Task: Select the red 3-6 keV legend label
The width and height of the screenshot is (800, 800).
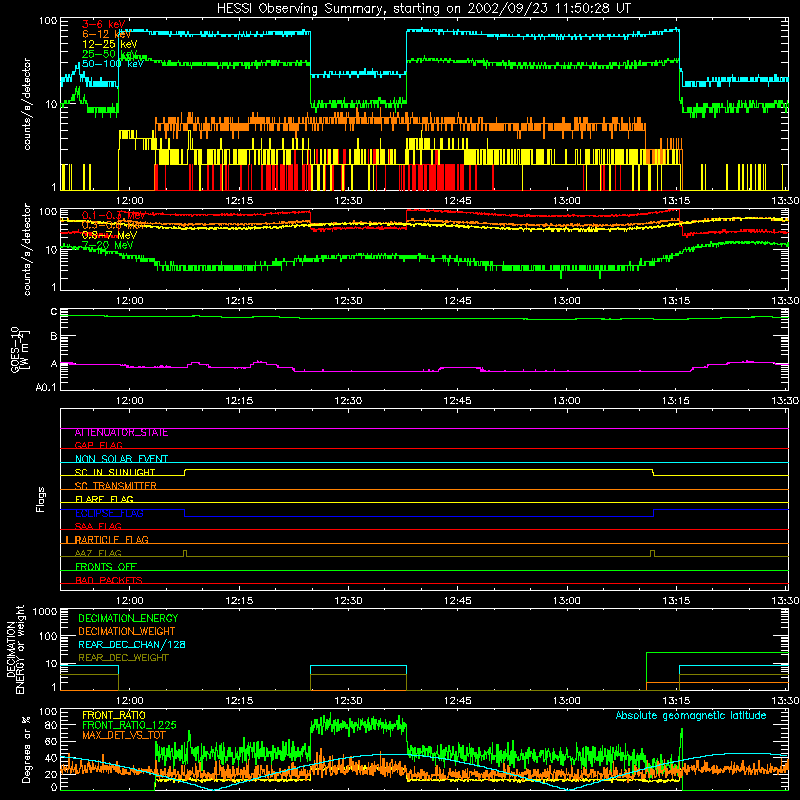Action: click(x=103, y=24)
